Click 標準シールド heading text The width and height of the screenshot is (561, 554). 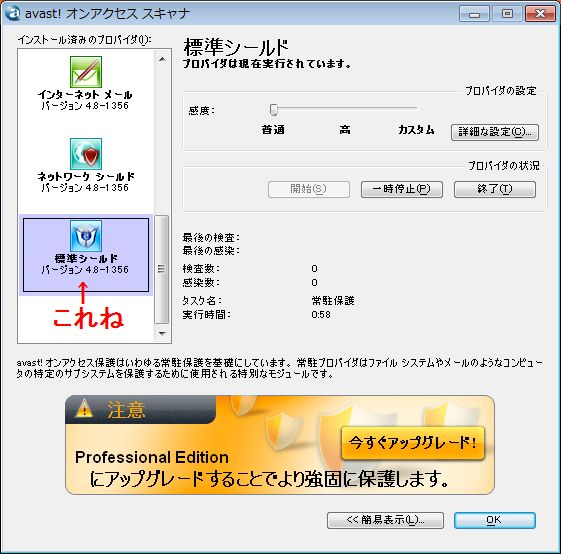click(x=236, y=48)
